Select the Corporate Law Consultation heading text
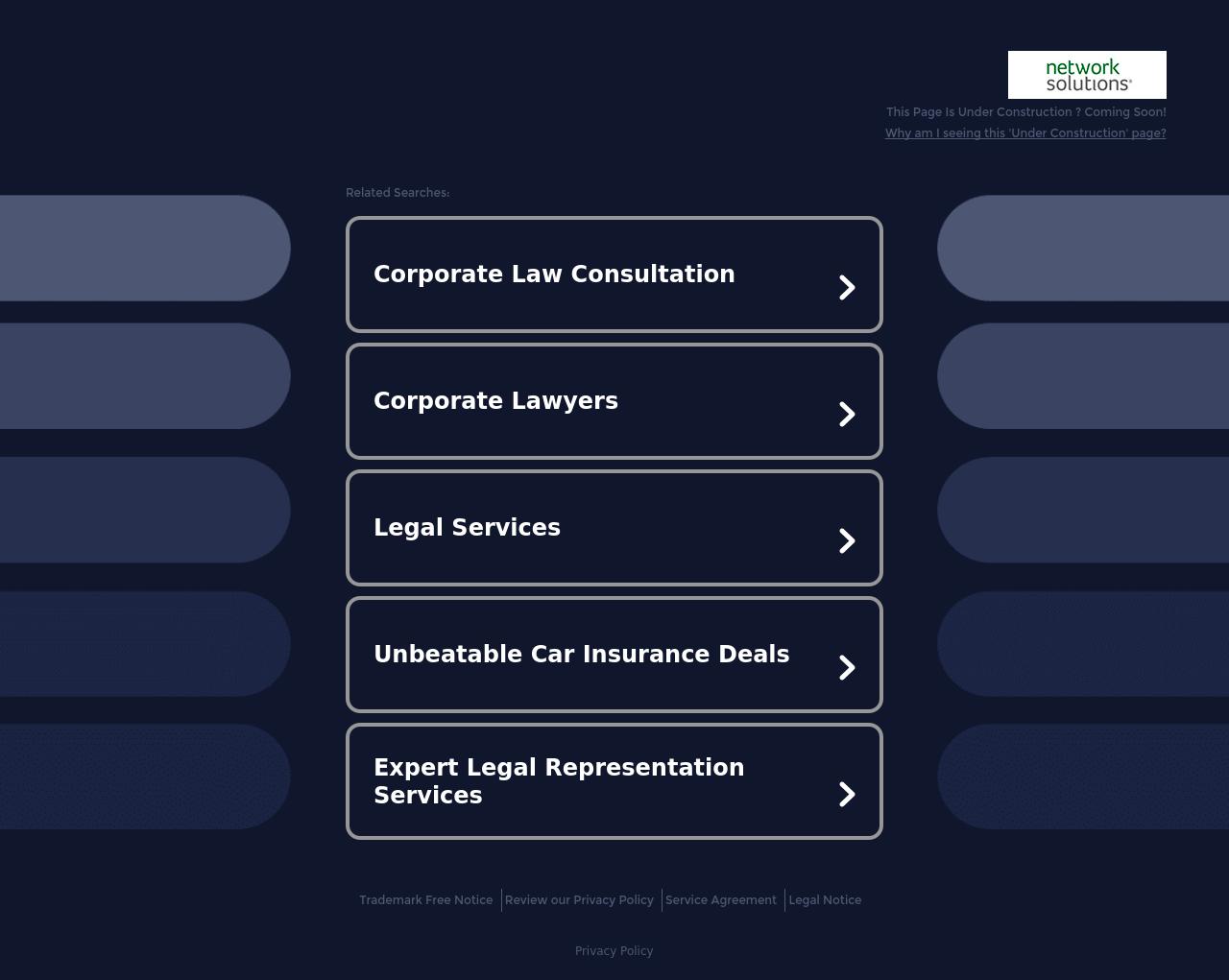 (x=554, y=275)
